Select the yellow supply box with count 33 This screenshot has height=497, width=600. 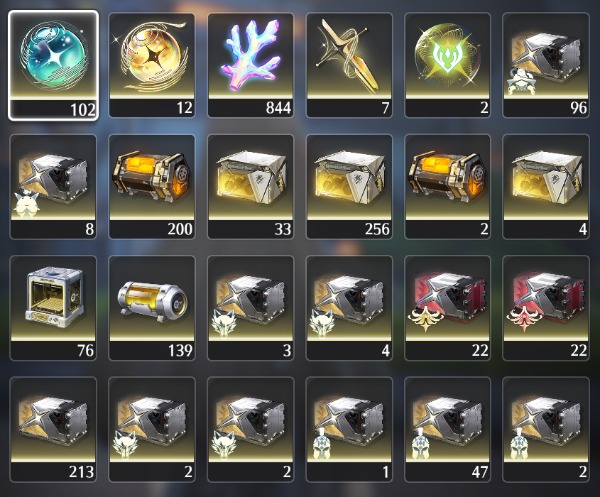[251, 187]
